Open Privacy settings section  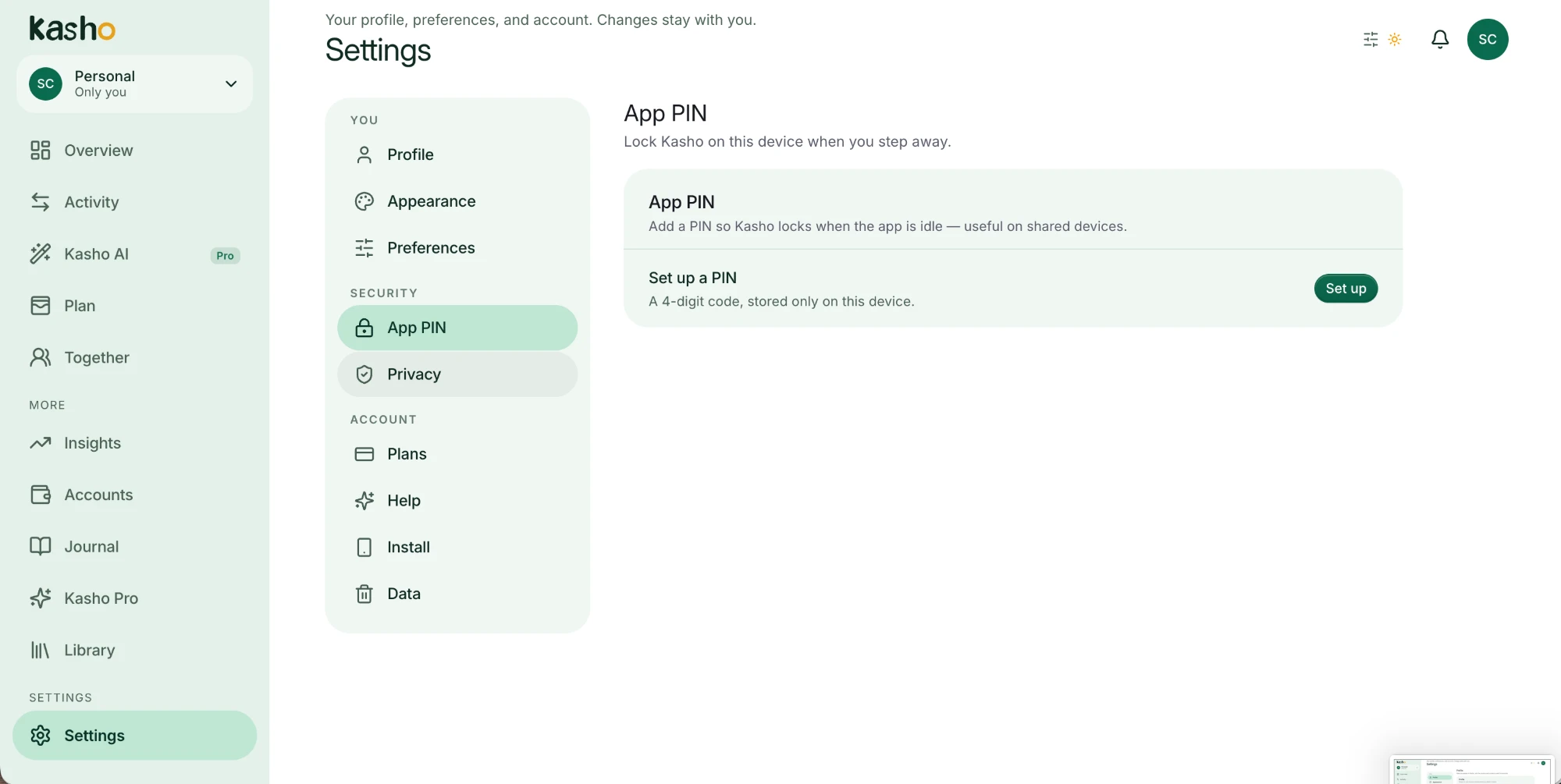(x=457, y=374)
